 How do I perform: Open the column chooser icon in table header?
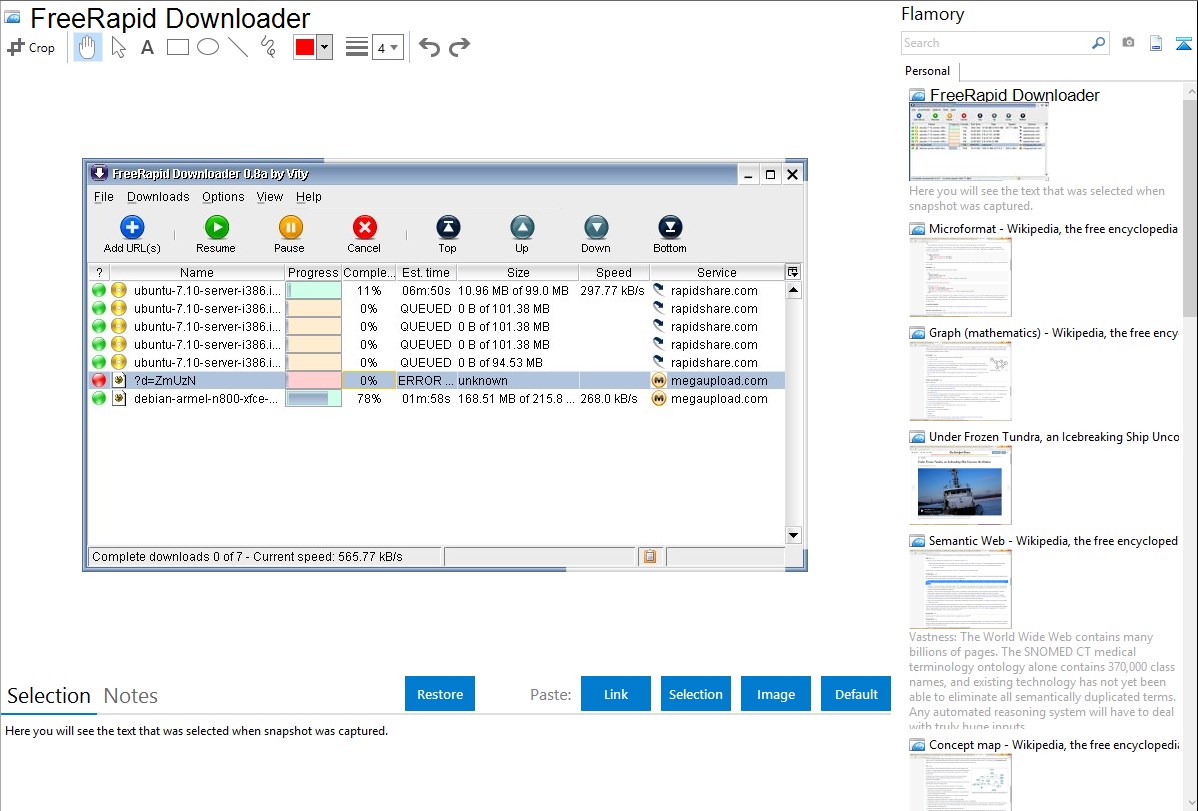point(793,272)
